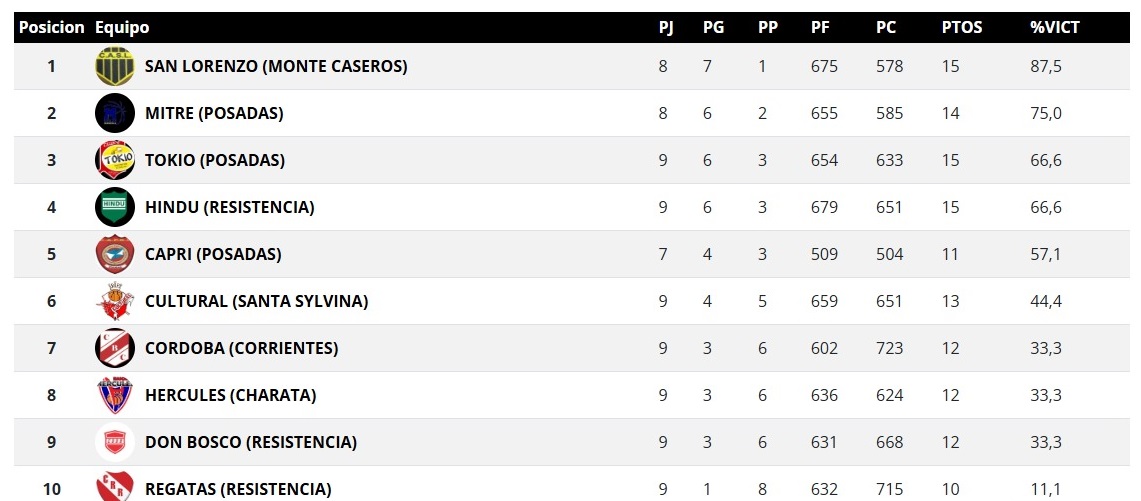Open SAN LORENZO (MONTE CASEROS) team name
The image size is (1141, 501).
tap(276, 67)
